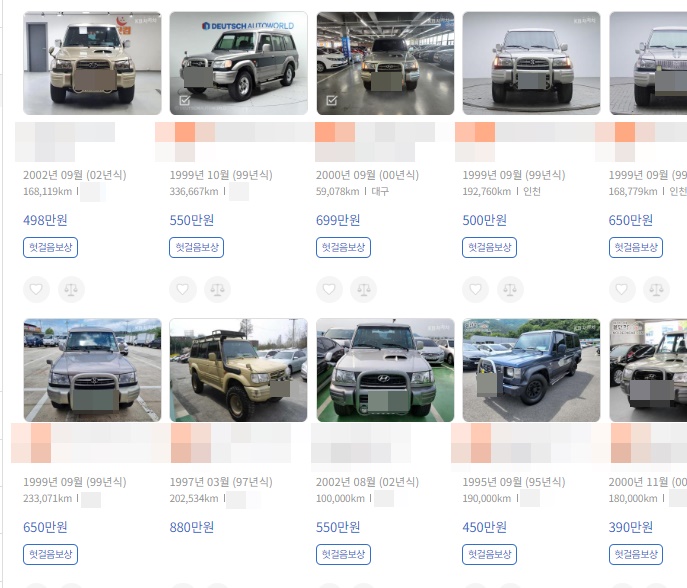This screenshot has width=687, height=588.
Task: Add 192,760km car to comparison
Action: coord(510,289)
